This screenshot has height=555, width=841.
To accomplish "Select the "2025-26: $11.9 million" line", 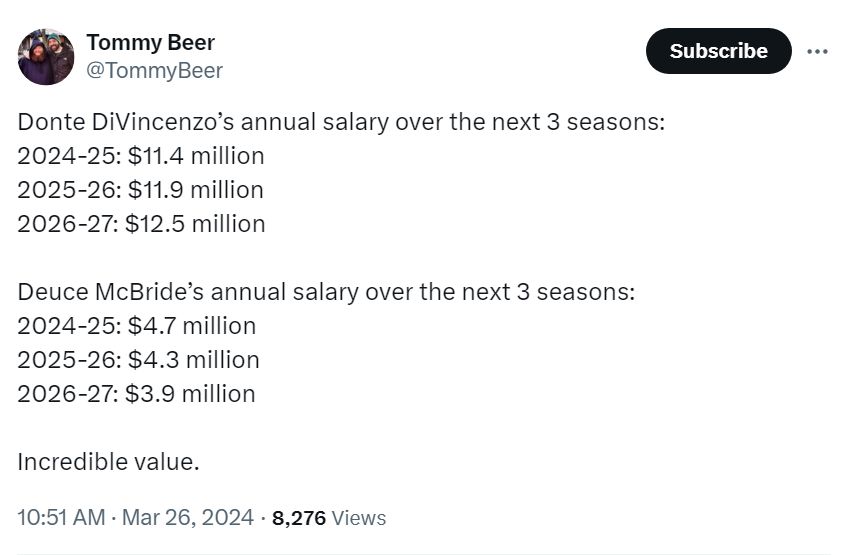I will click(x=140, y=190).
